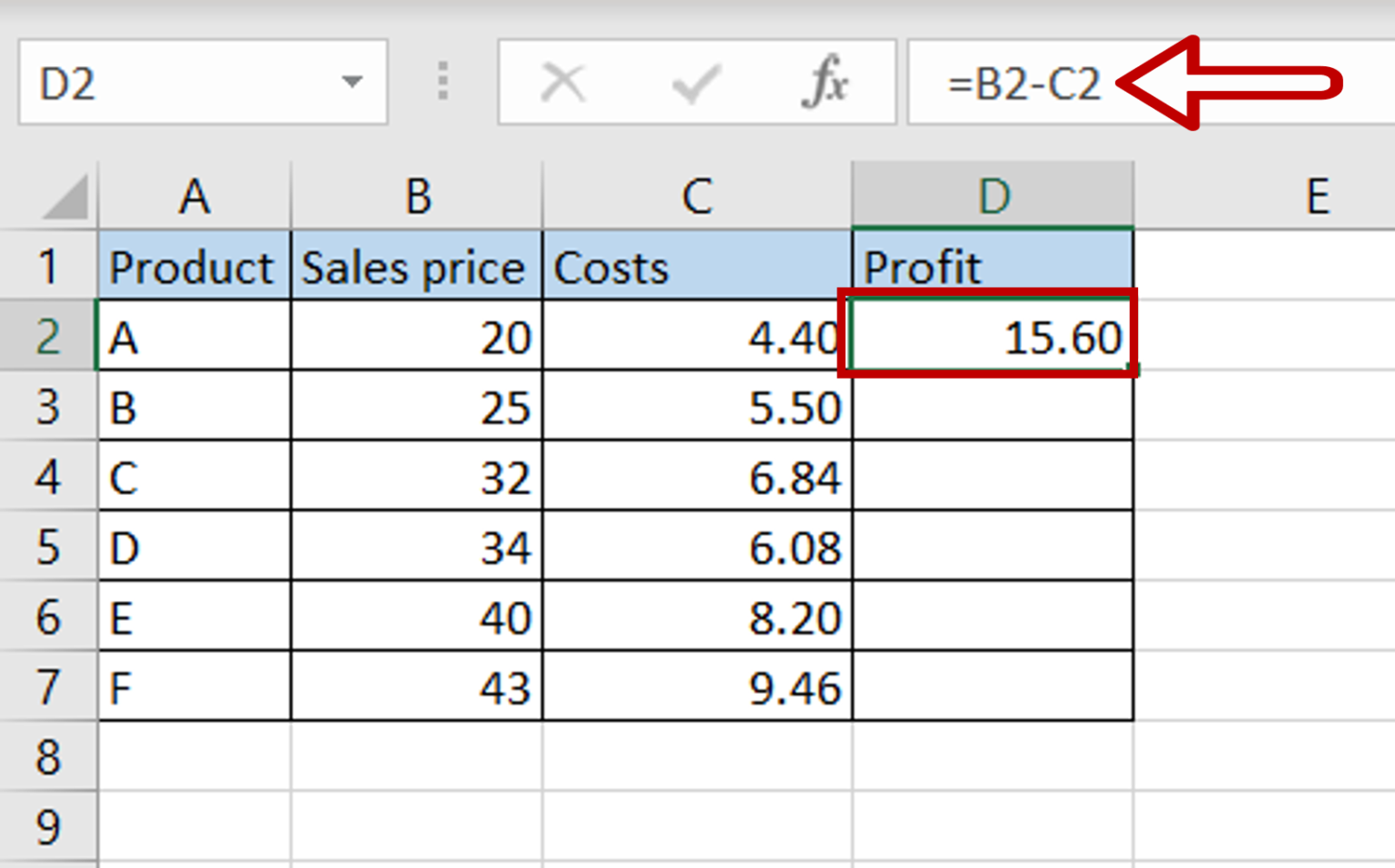Select column D header
Image resolution: width=1395 pixels, height=868 pixels.
(994, 195)
